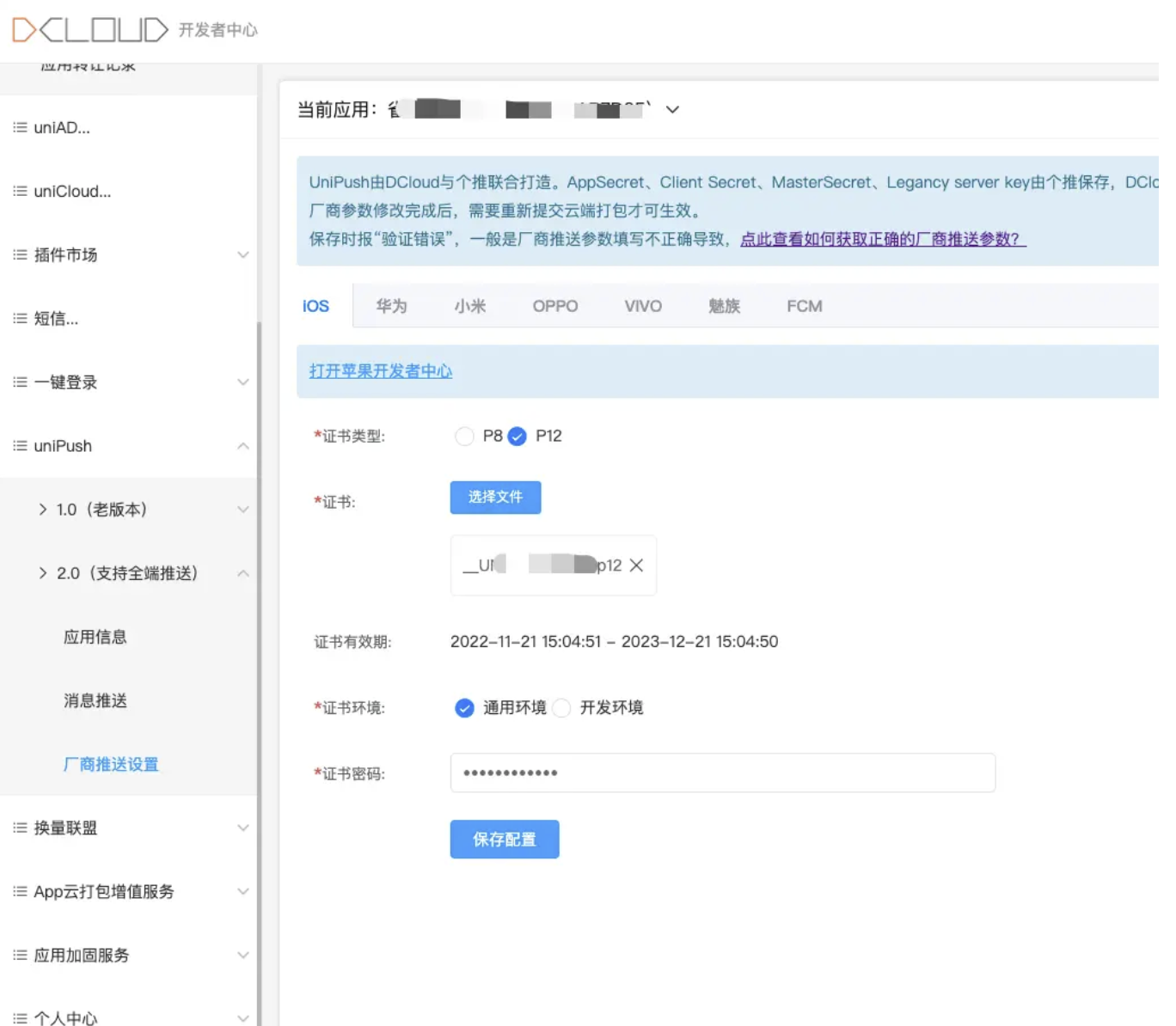This screenshot has width=1176, height=1026.
Task: Click 开发者中心 header text
Action: coord(218,30)
